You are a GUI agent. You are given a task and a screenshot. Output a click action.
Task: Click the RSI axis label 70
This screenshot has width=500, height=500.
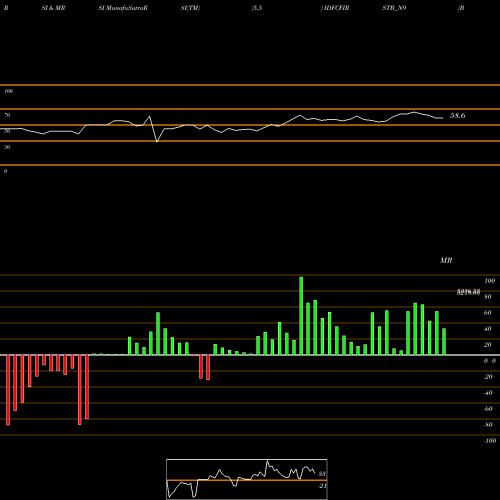7,115
